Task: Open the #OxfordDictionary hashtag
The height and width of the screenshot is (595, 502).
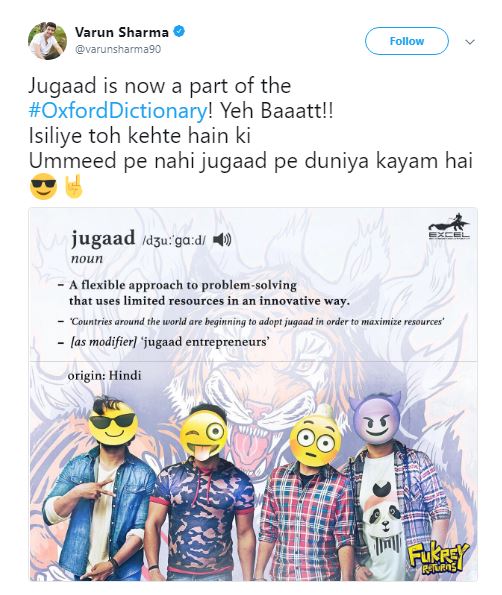Action: (x=118, y=111)
